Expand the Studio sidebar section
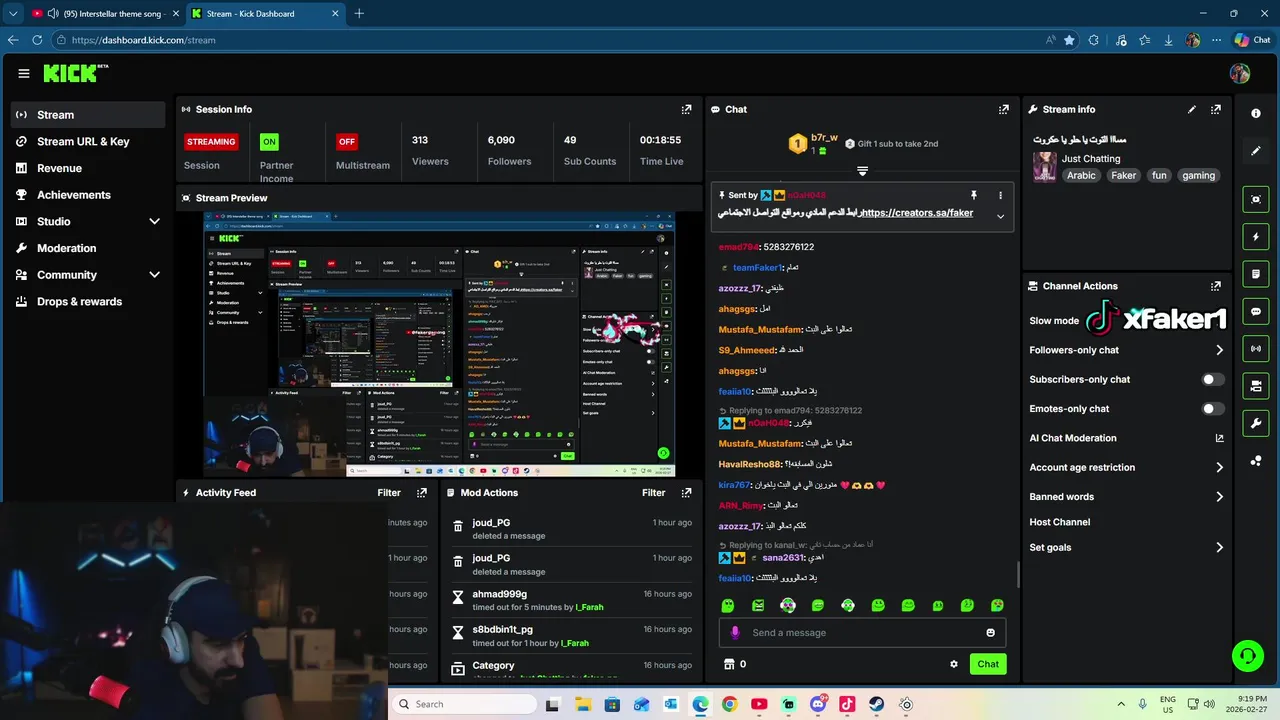 click(154, 221)
